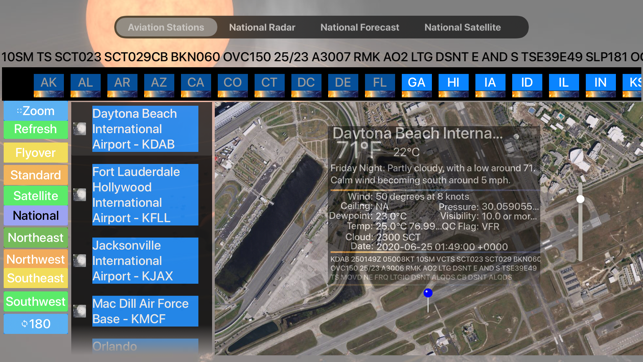Click the green Refresh button
The height and width of the screenshot is (362, 643).
pyautogui.click(x=36, y=130)
